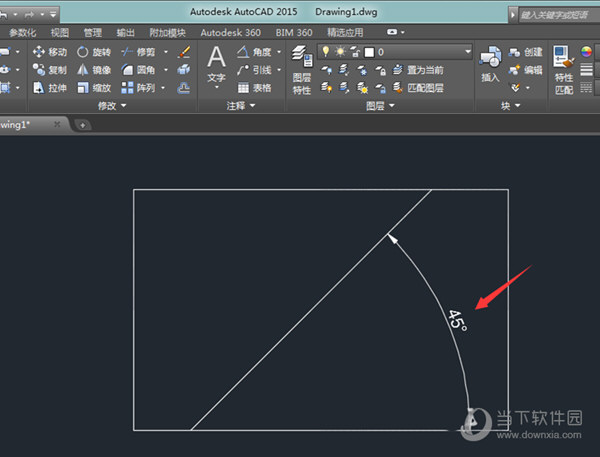The height and width of the screenshot is (457, 600).
Task: Expand the Annotation (注释) panel dropdown
Action: [x=240, y=105]
